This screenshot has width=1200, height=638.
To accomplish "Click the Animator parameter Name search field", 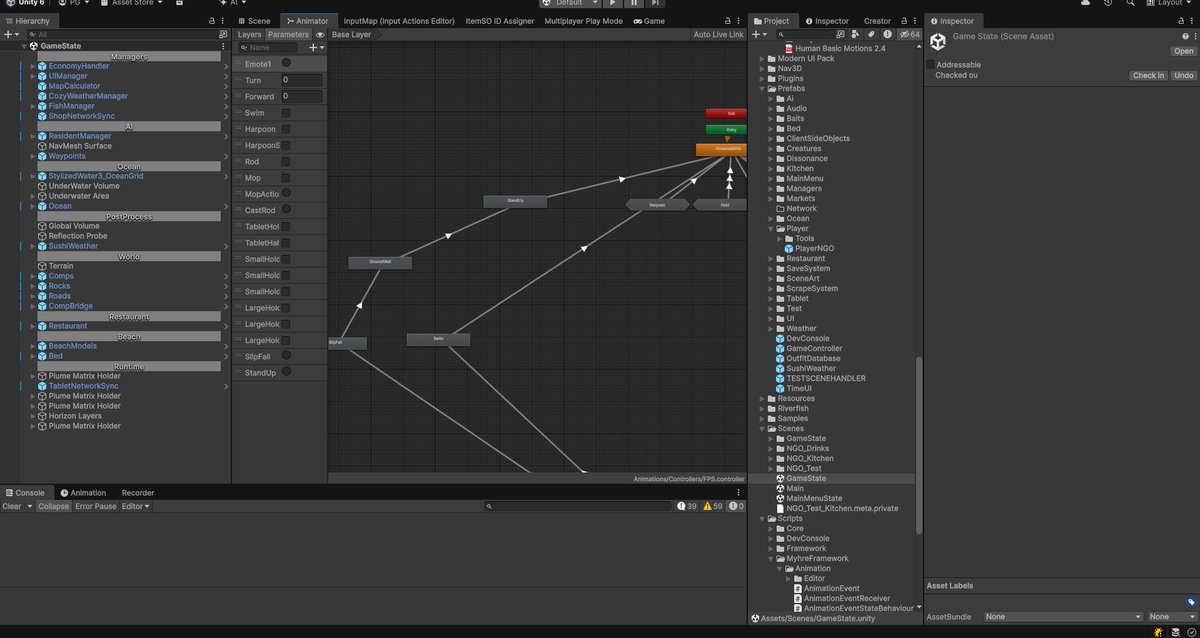I will 270,47.
